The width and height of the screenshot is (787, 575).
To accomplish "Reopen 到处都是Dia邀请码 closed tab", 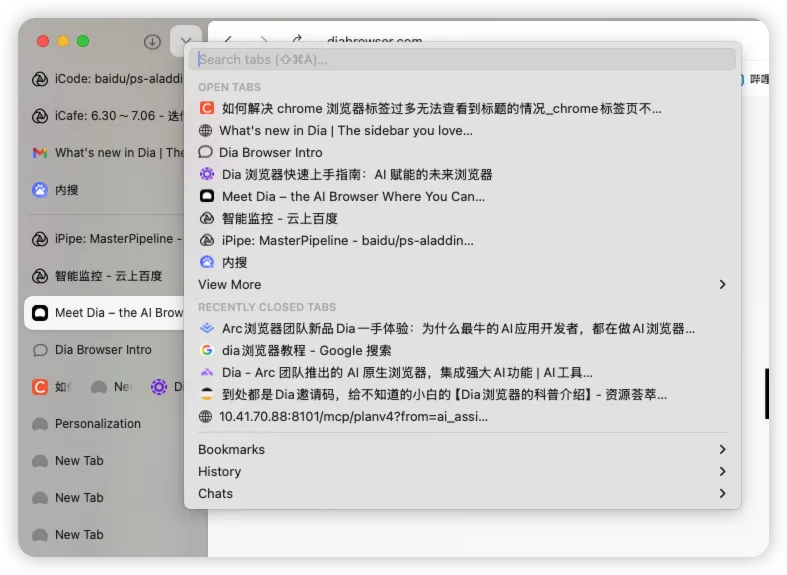I will pos(462,395).
